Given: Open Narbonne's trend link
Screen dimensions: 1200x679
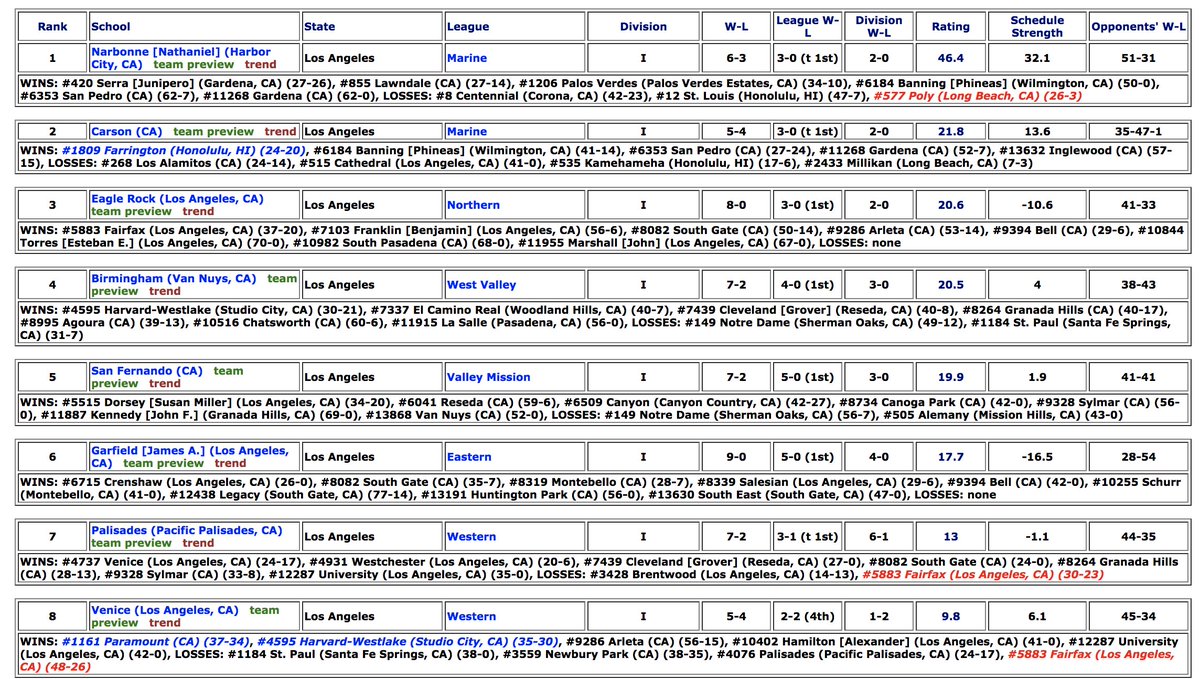Looking at the screenshot, I should click(261, 64).
